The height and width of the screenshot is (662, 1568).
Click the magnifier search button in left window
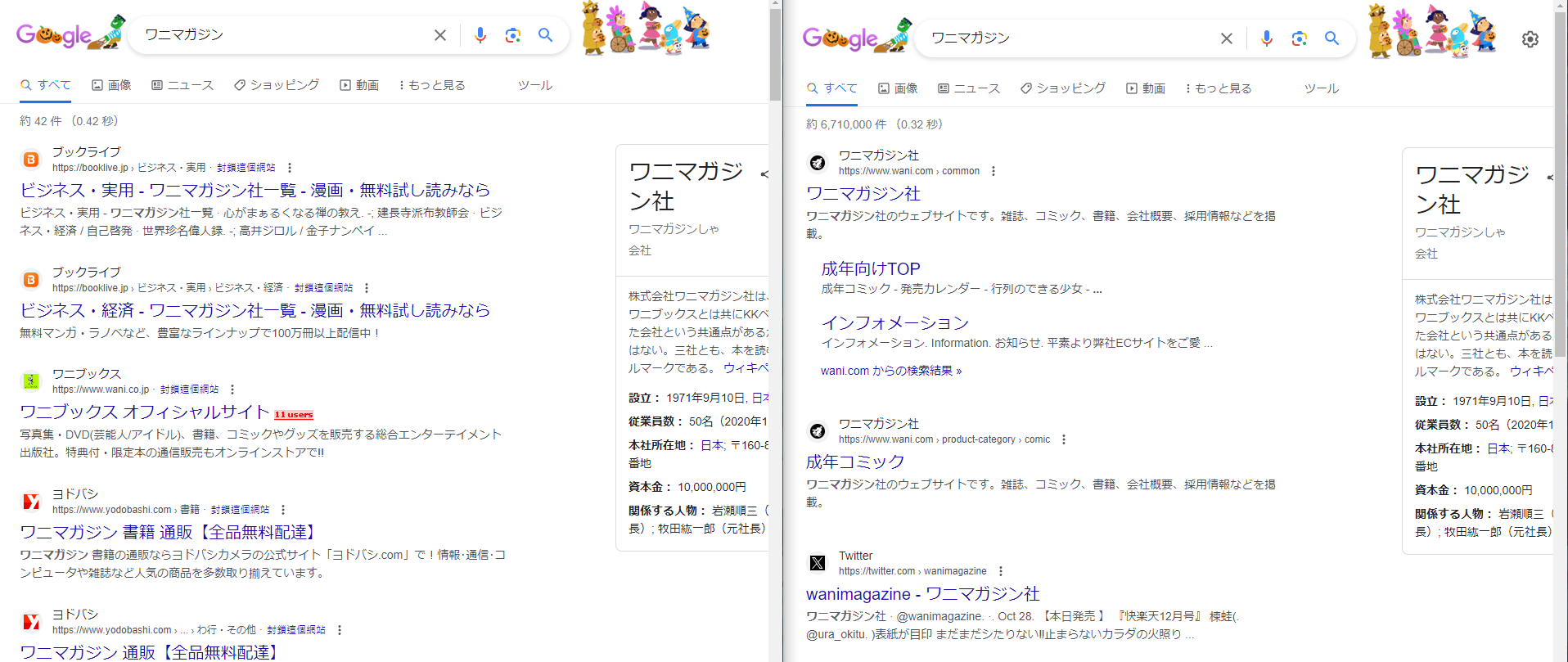click(x=546, y=35)
